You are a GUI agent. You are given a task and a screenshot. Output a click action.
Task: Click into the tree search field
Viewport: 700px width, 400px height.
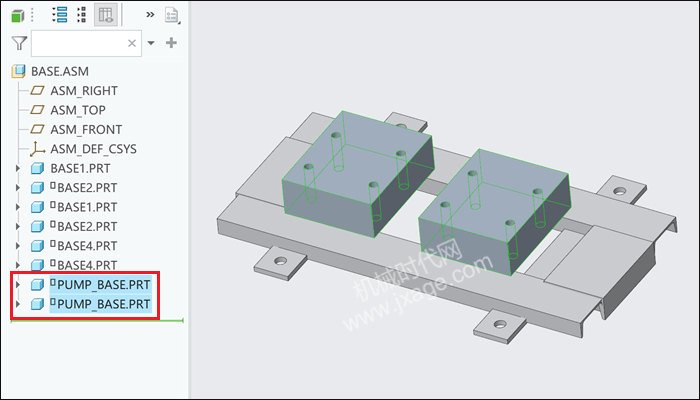coord(86,43)
